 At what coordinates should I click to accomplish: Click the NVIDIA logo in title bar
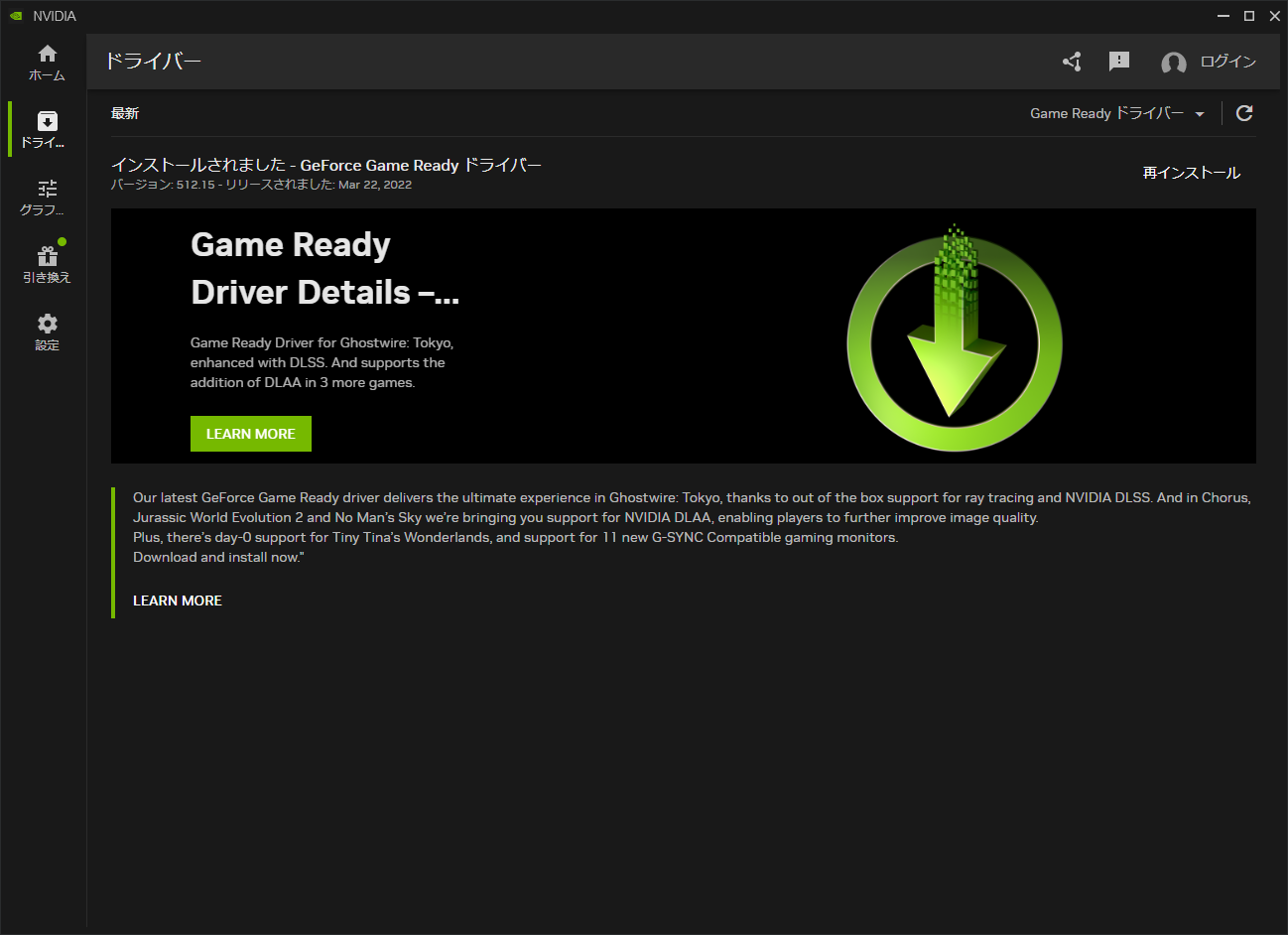pyautogui.click(x=16, y=16)
